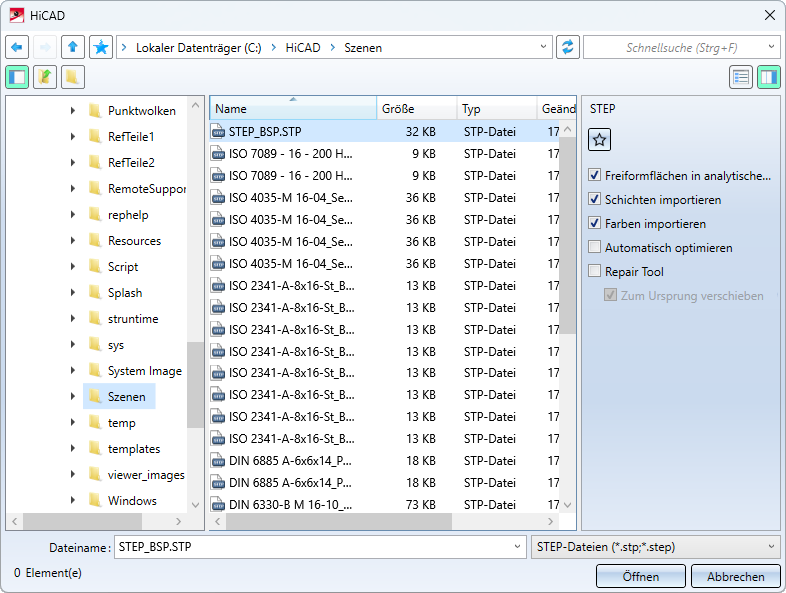Screen dimensions: 786x593
Task: Sort by the Name column header
Action: pos(293,108)
